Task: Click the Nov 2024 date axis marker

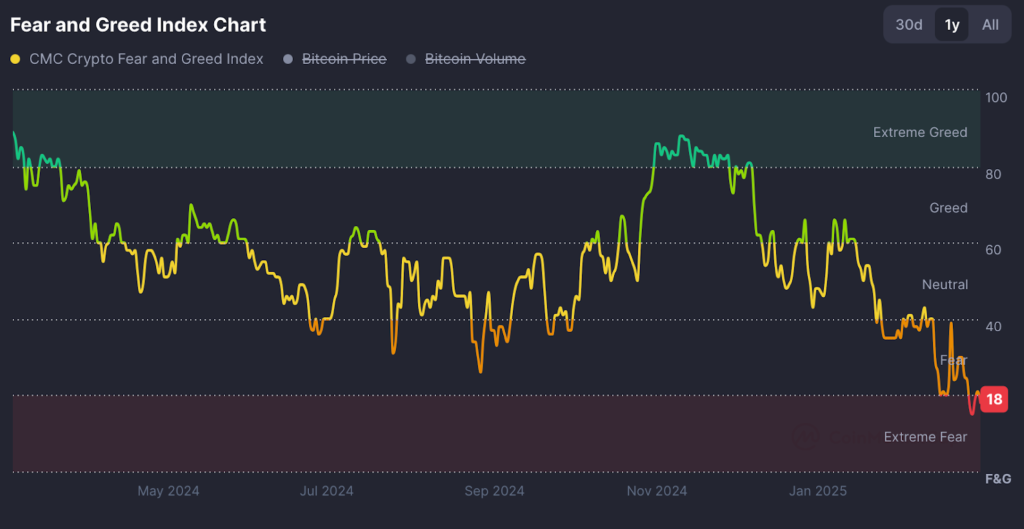Action: (656, 491)
